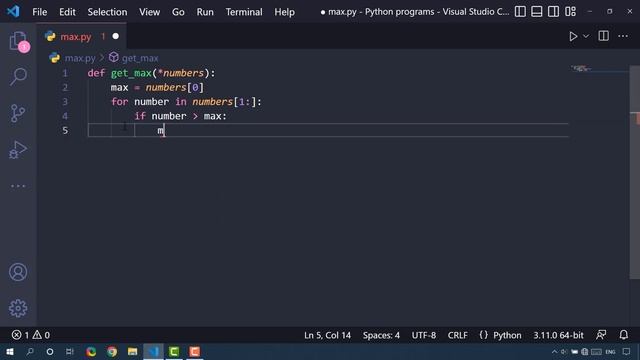Show hidden system tray icons

tap(554, 352)
